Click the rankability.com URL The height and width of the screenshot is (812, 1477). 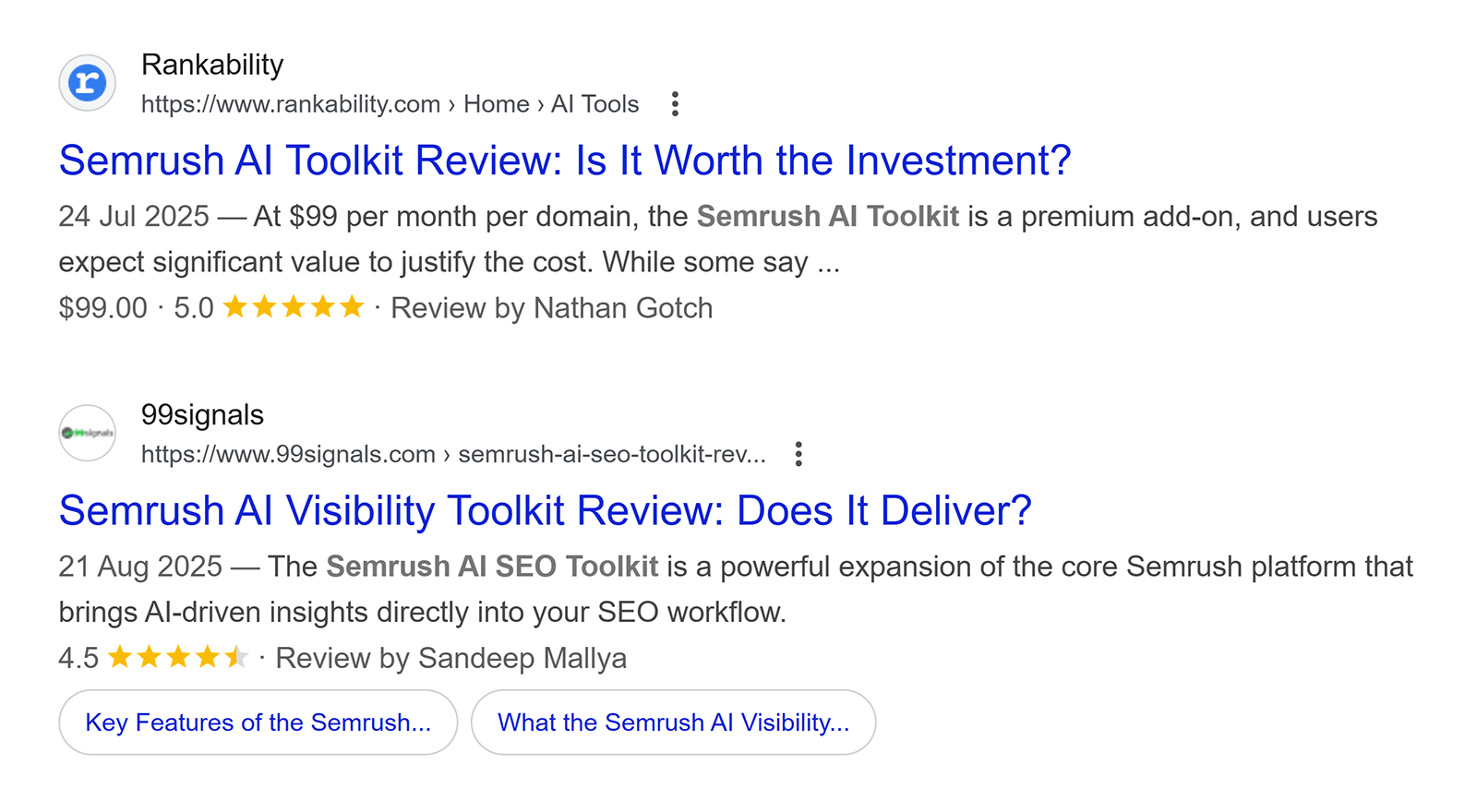pyautogui.click(x=291, y=104)
